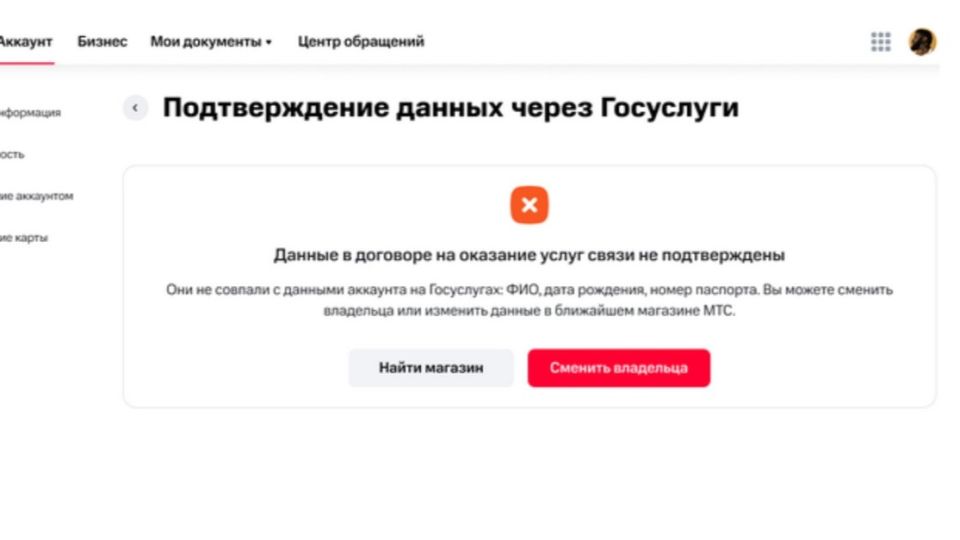This screenshot has height=540, width=960.
Task: Open the apps grid icon
Action: tap(880, 42)
